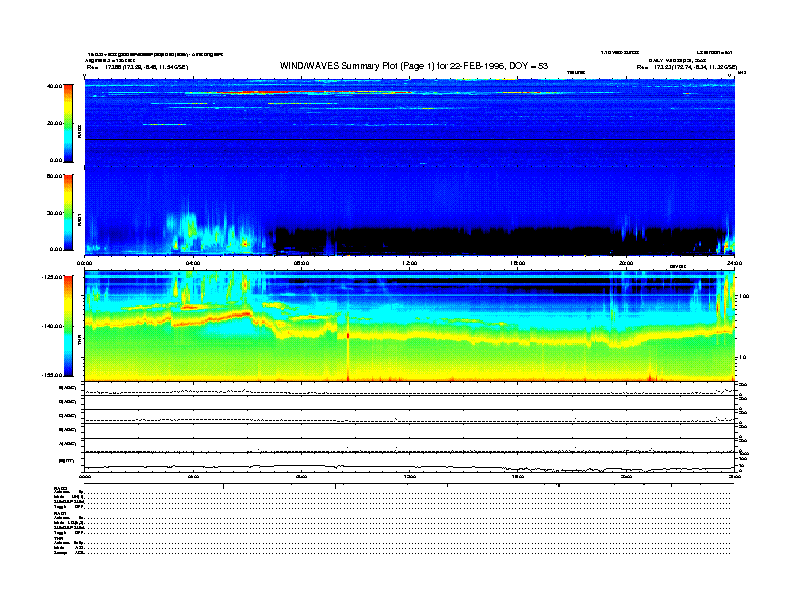792x612 pixels.
Task: Click the 12:00 time label under RAD1 panel
Action: pyautogui.click(x=410, y=263)
